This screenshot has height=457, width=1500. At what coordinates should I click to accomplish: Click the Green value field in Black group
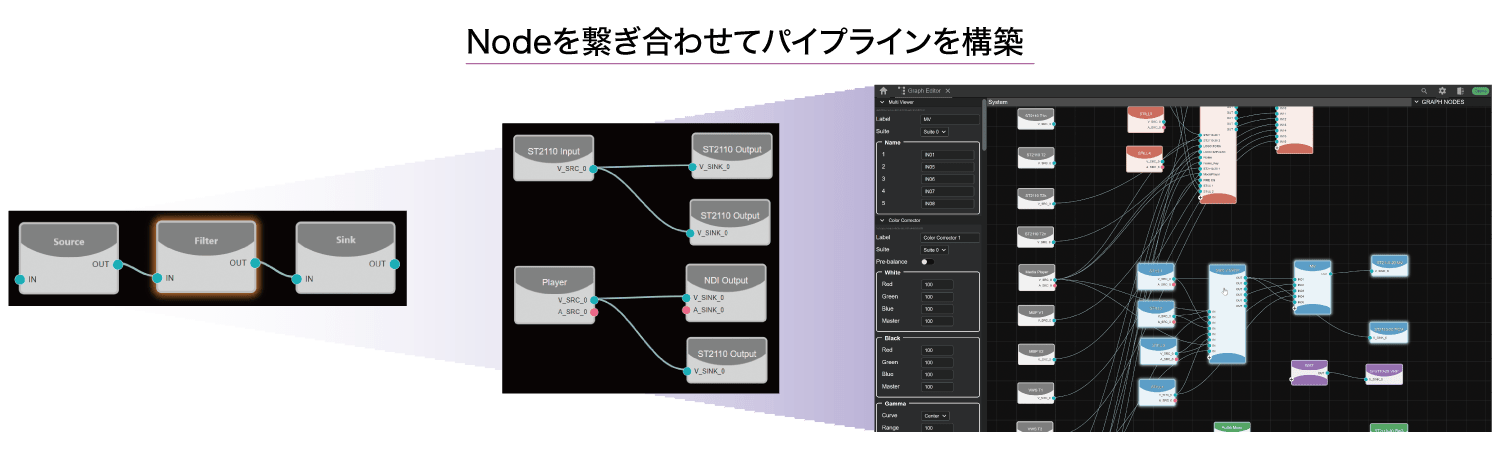[937, 362]
